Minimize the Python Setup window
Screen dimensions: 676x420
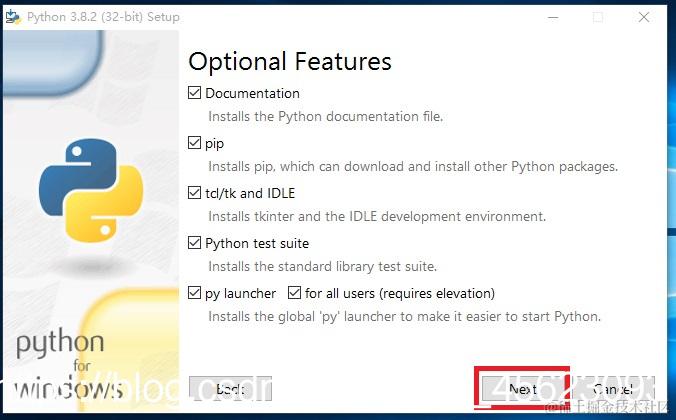pos(553,17)
